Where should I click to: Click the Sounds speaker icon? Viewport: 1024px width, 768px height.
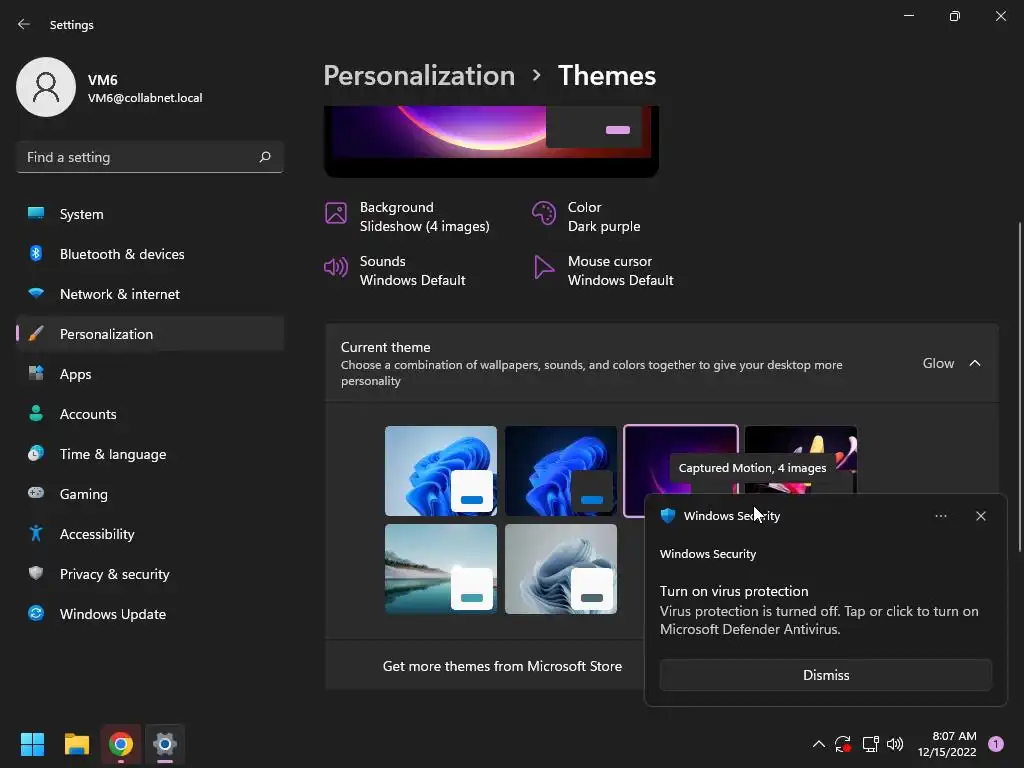point(336,267)
